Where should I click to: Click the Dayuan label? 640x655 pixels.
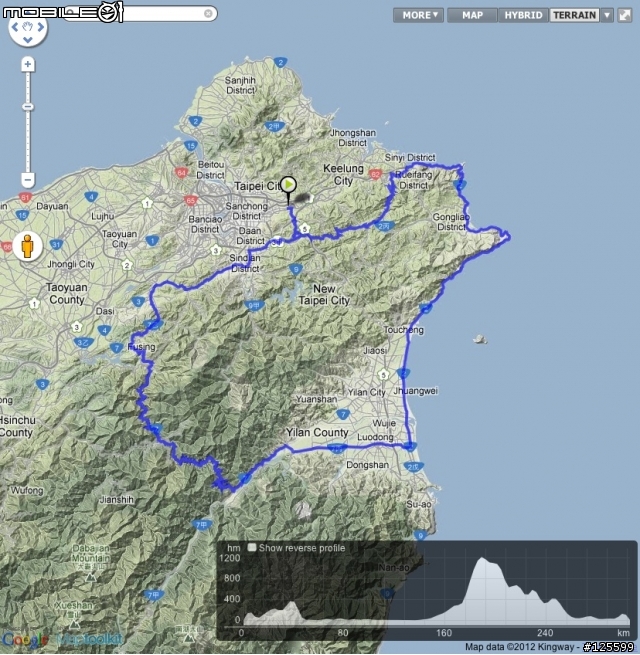coord(52,206)
